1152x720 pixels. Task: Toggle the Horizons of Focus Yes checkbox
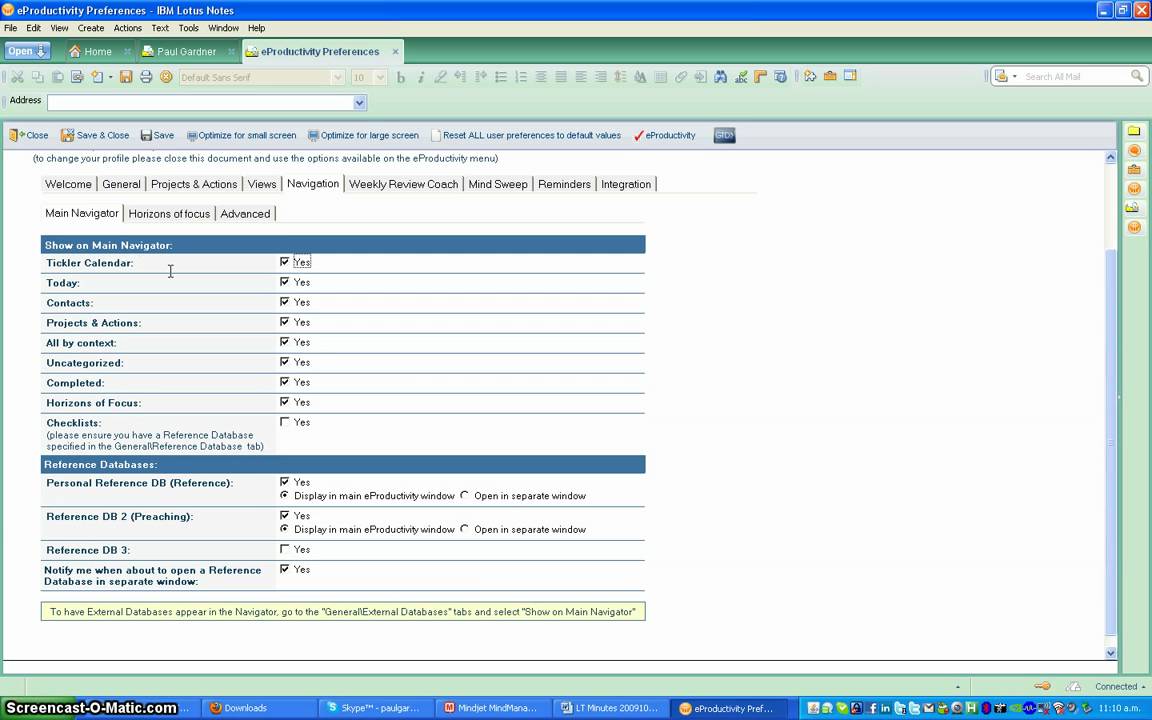[284, 402]
